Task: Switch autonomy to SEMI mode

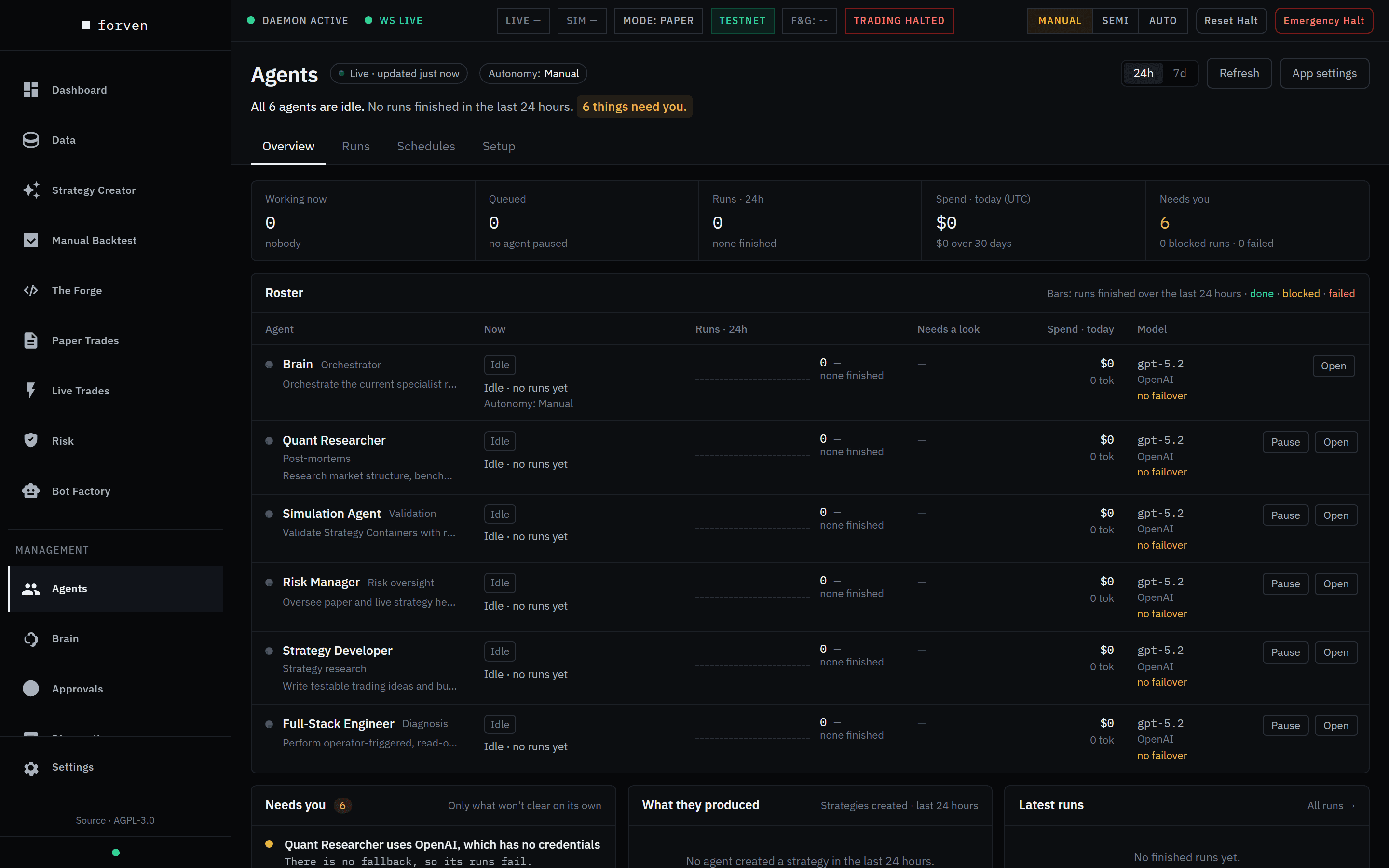Action: click(1115, 21)
